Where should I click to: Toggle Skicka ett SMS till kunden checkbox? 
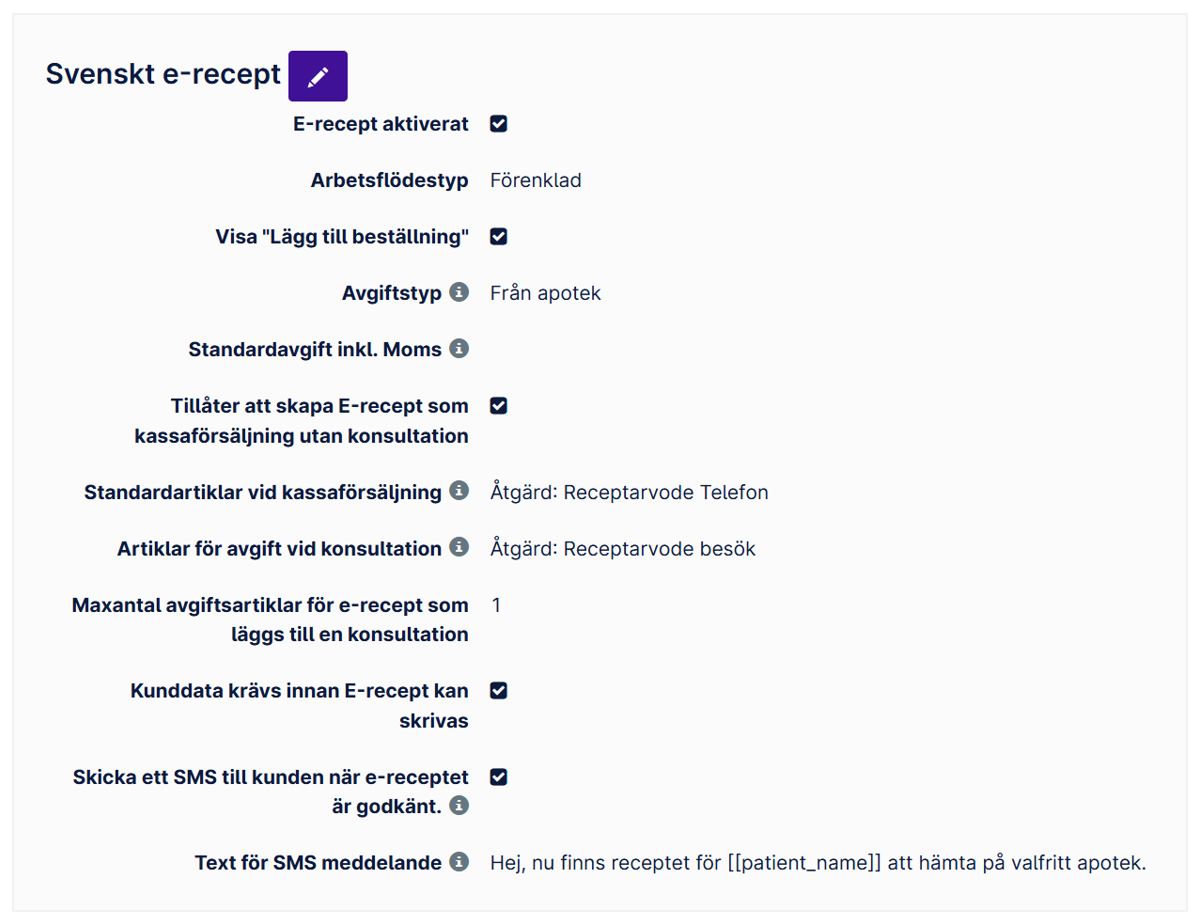(x=499, y=777)
